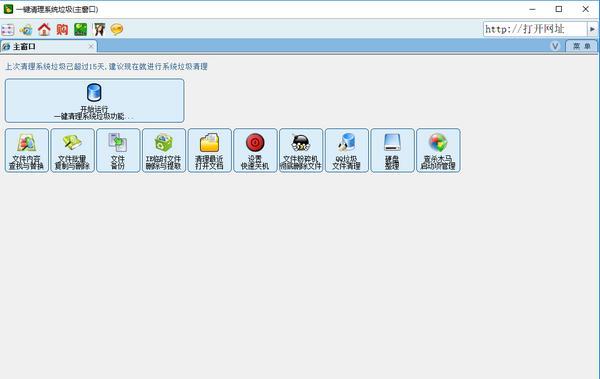Open 文件内容查找与替换 tool
This screenshot has width=600, height=379.
pyautogui.click(x=27, y=150)
